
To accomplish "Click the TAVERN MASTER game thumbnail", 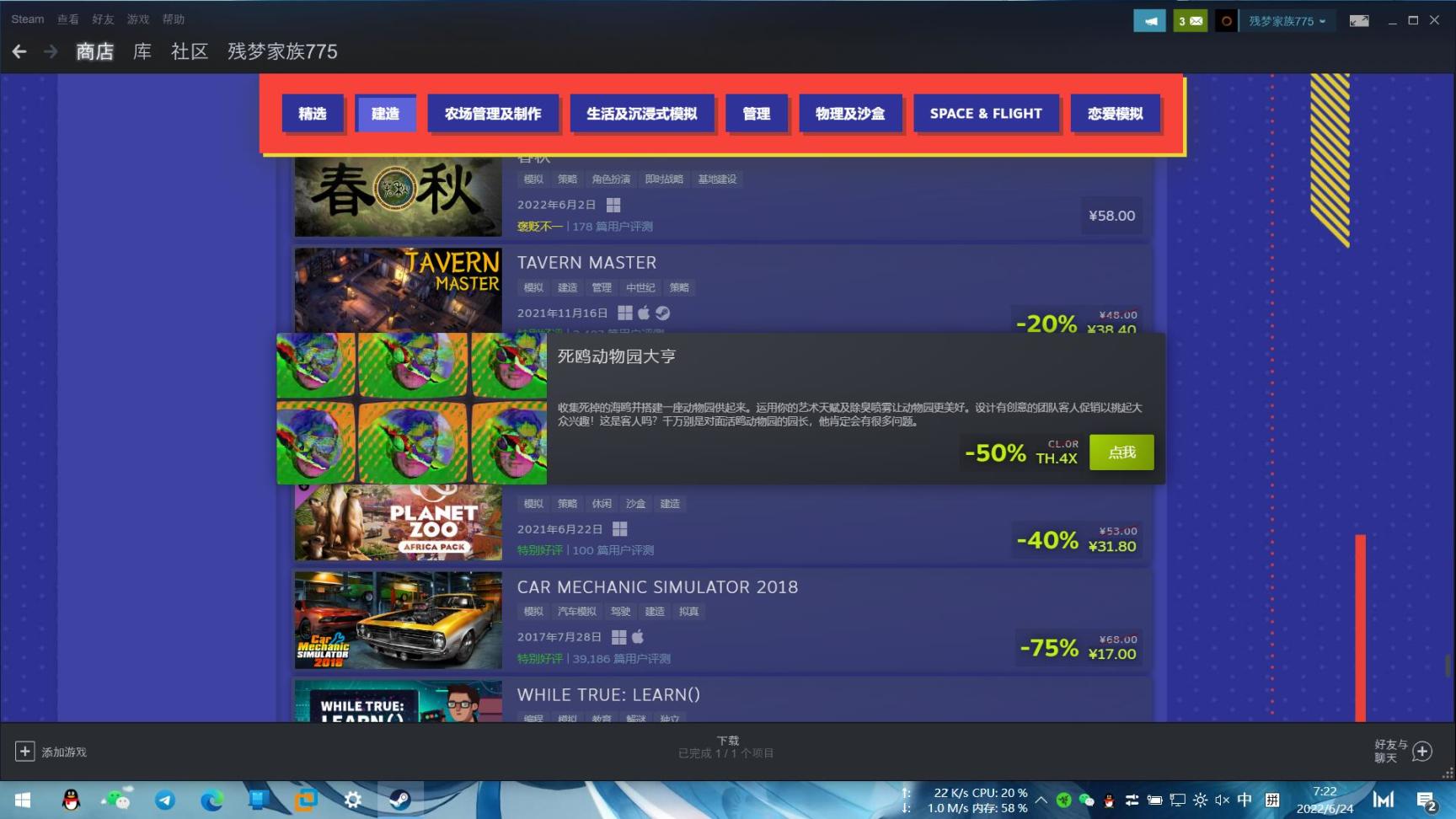I will [397, 290].
